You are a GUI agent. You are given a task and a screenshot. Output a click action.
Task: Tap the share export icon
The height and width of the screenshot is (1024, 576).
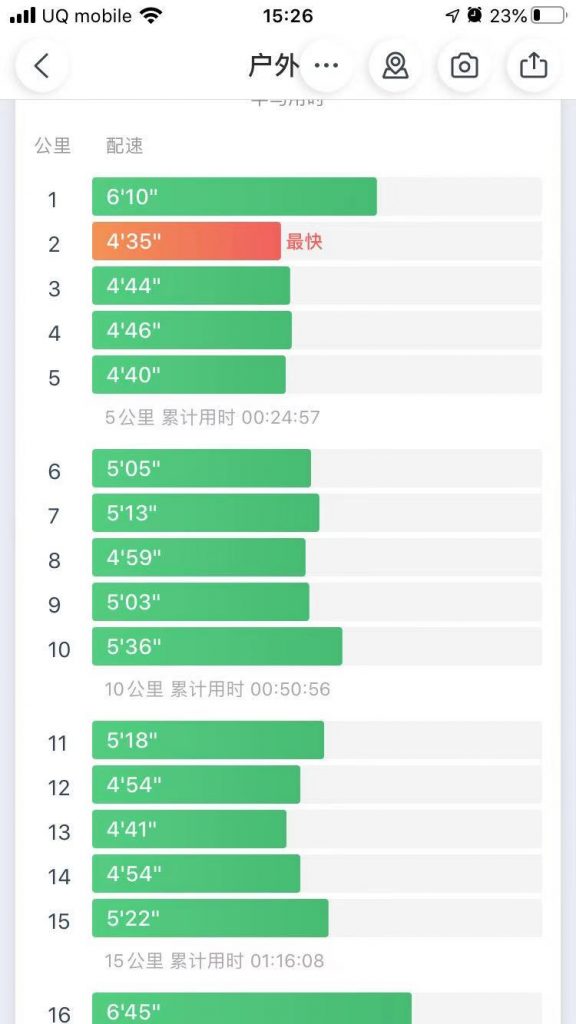click(533, 66)
